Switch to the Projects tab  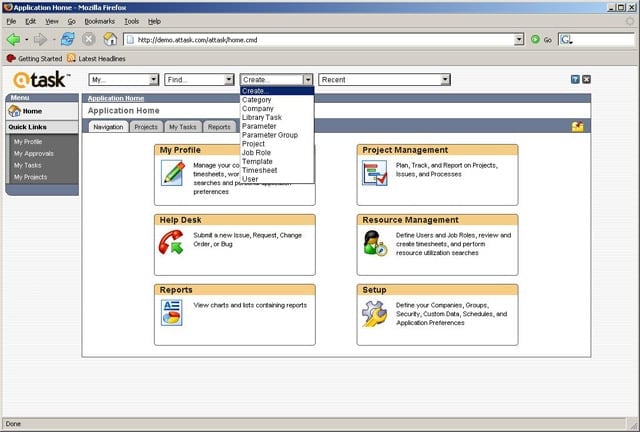pyautogui.click(x=146, y=127)
